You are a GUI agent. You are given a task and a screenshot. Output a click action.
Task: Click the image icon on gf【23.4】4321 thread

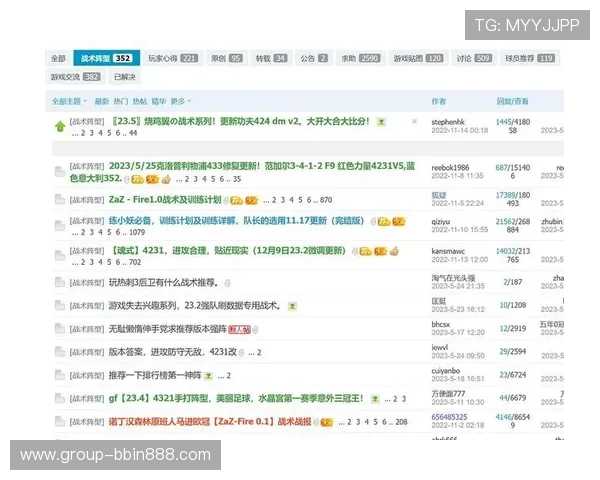(375, 399)
